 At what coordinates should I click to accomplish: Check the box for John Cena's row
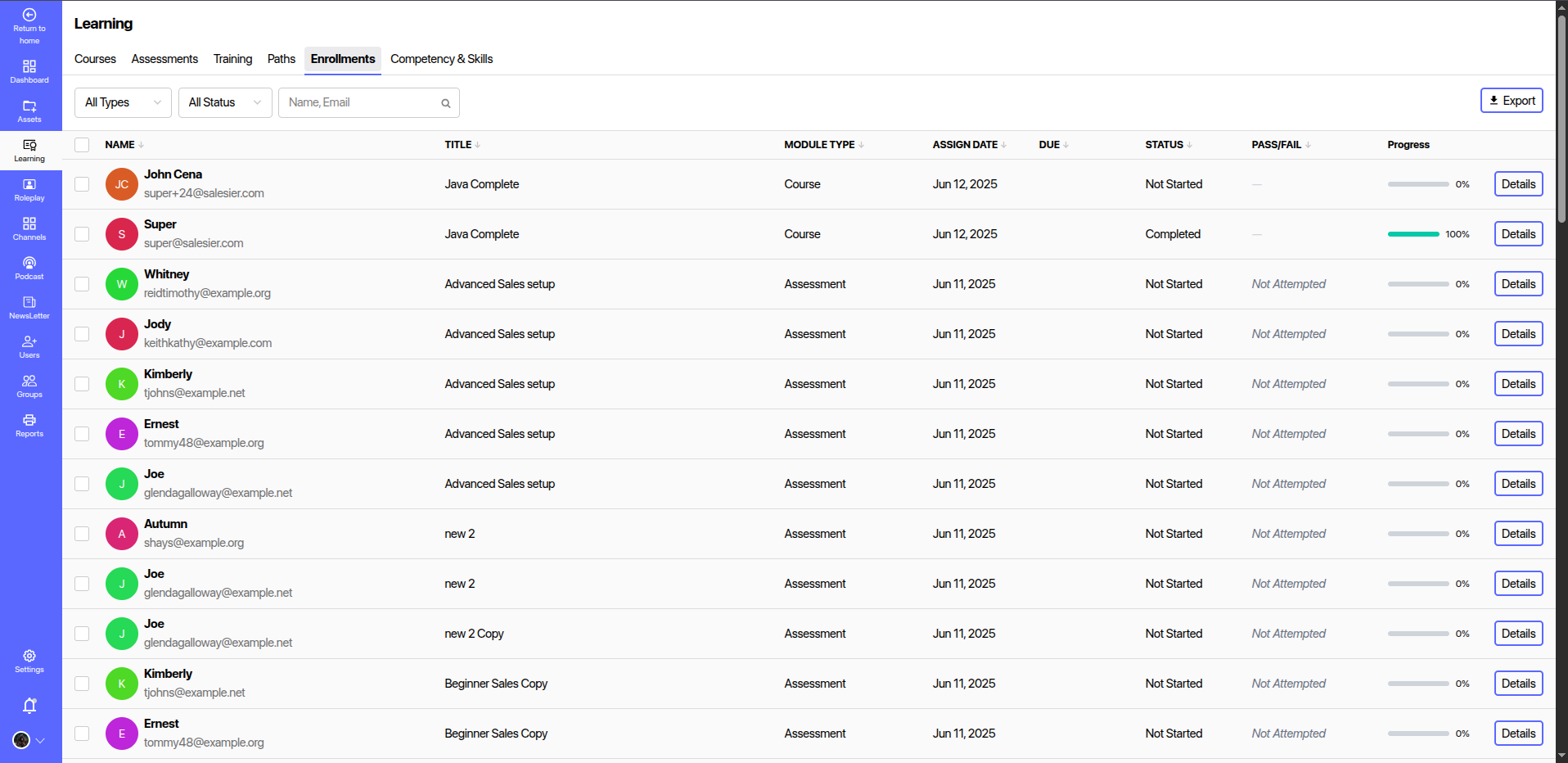coord(82,184)
